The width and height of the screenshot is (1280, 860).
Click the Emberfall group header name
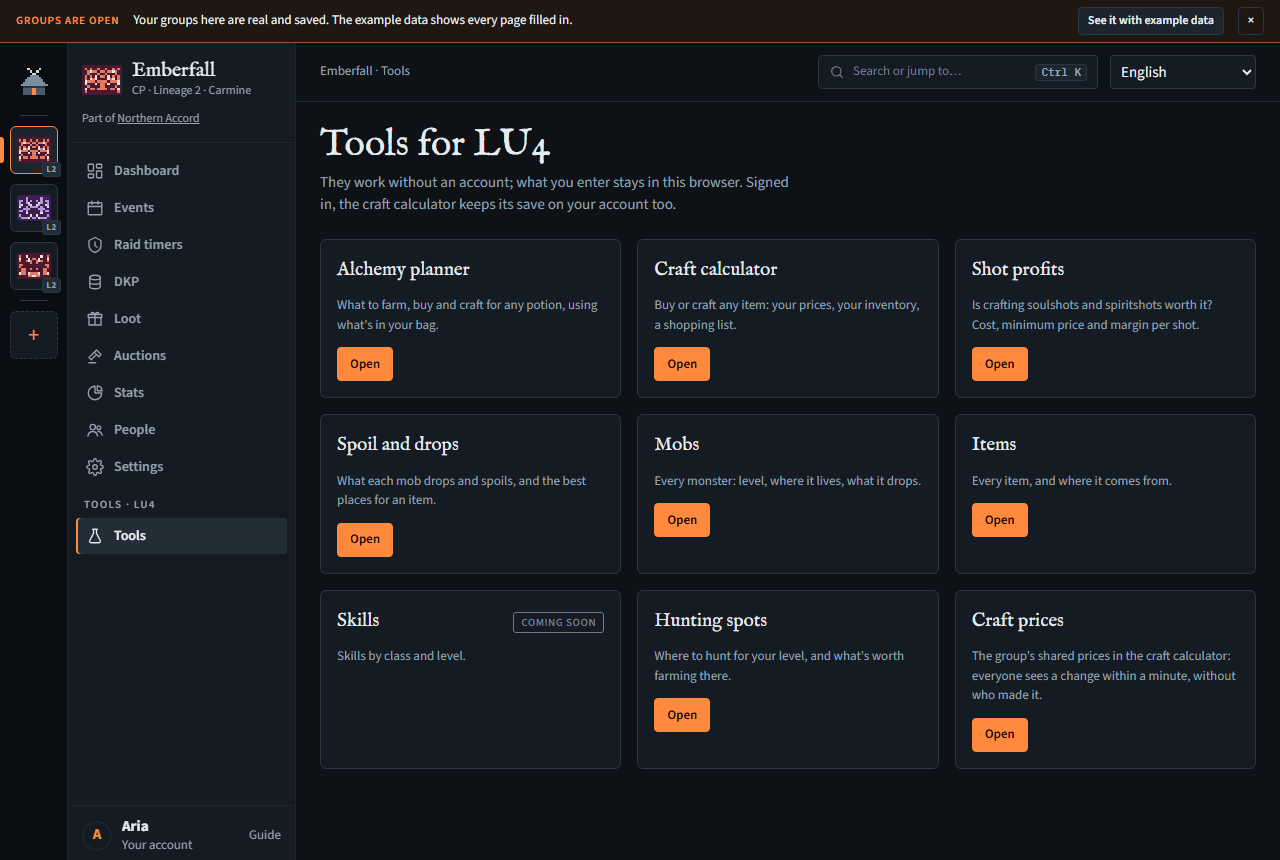click(x=174, y=69)
